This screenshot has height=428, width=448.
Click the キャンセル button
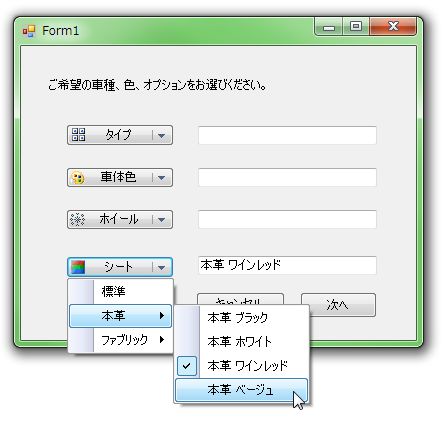(240, 299)
